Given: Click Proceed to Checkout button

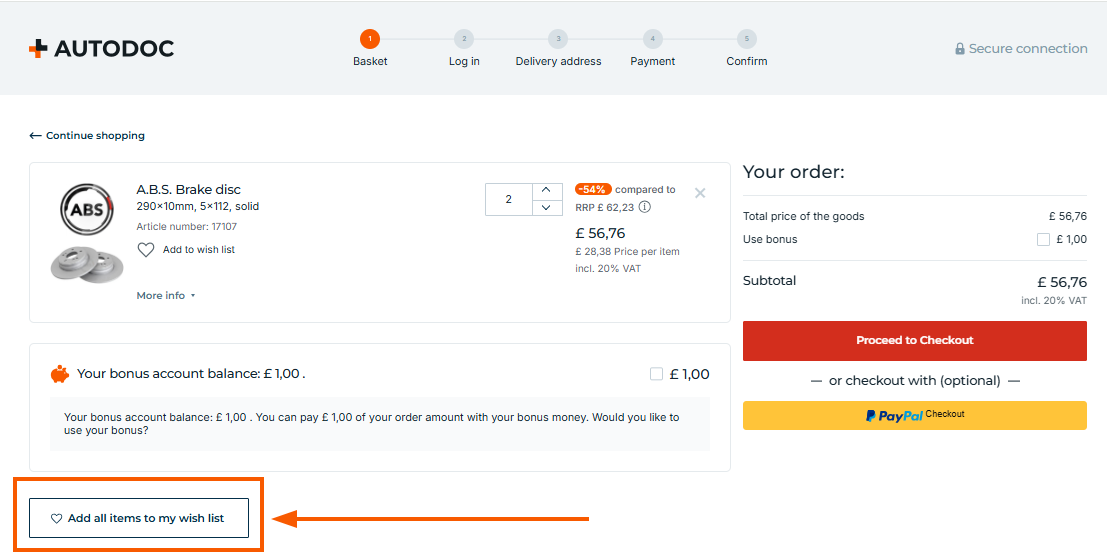Looking at the screenshot, I should (914, 340).
